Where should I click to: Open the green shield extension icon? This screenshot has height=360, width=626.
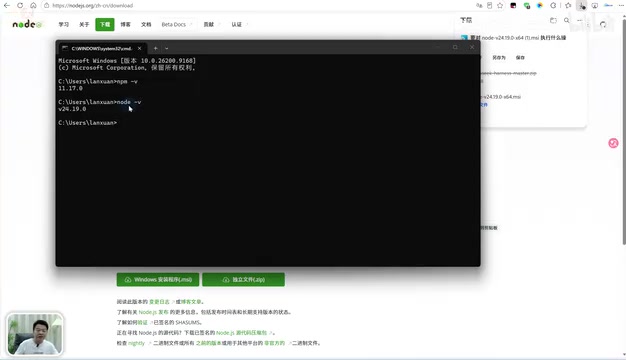pyautogui.click(x=527, y=6)
